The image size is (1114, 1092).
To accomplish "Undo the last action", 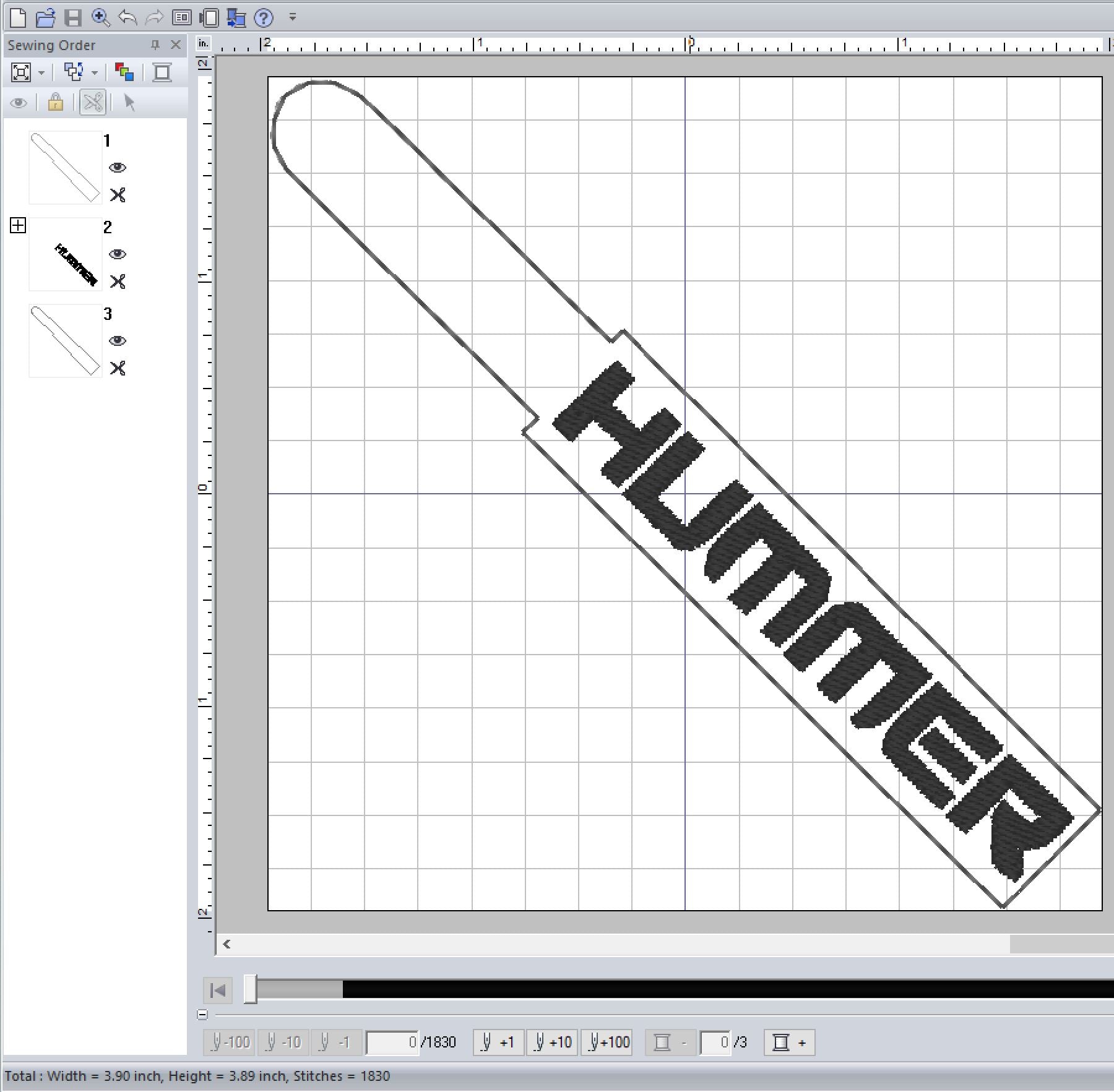I will click(x=127, y=18).
